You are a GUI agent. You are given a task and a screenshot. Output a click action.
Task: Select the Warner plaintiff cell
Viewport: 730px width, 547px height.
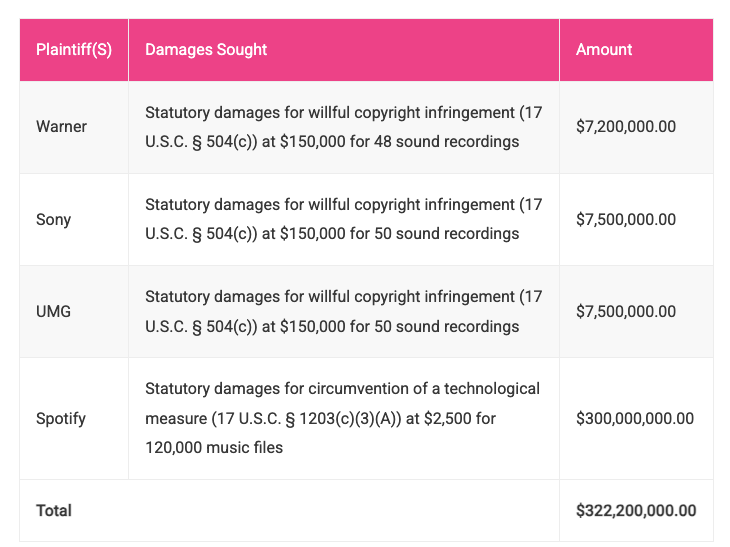click(x=61, y=127)
